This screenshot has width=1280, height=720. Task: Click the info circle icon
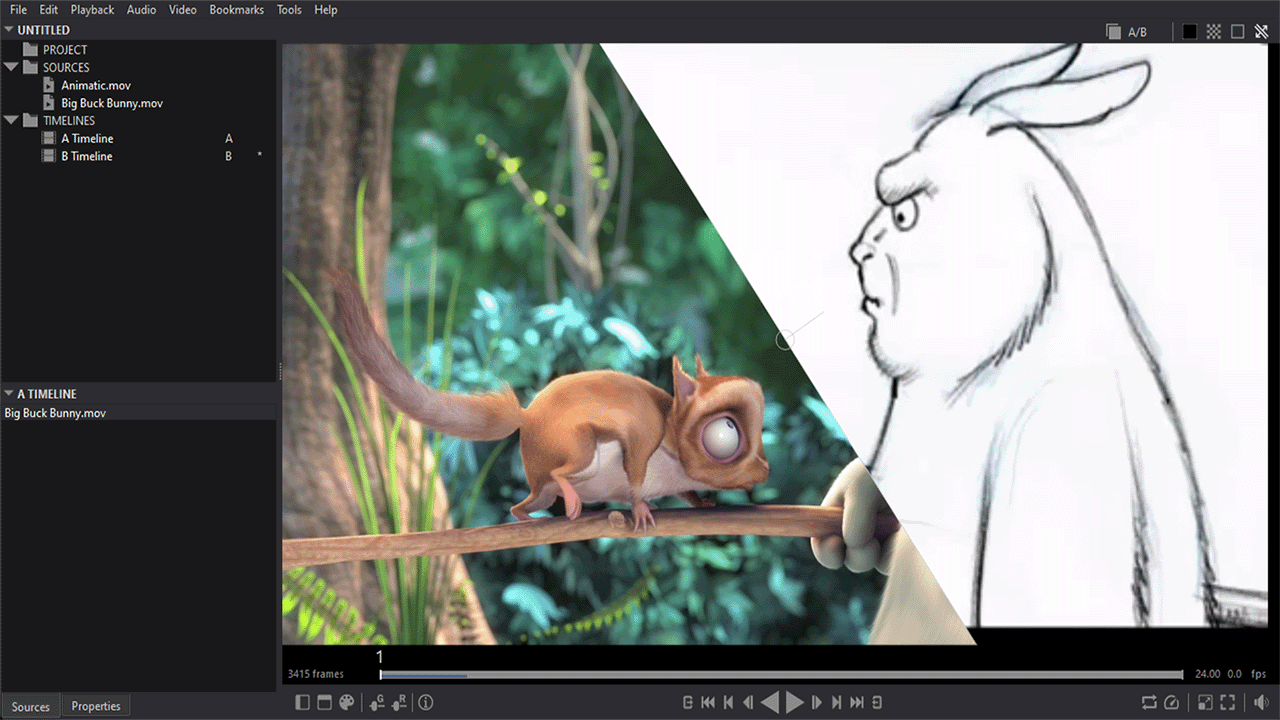click(x=426, y=703)
